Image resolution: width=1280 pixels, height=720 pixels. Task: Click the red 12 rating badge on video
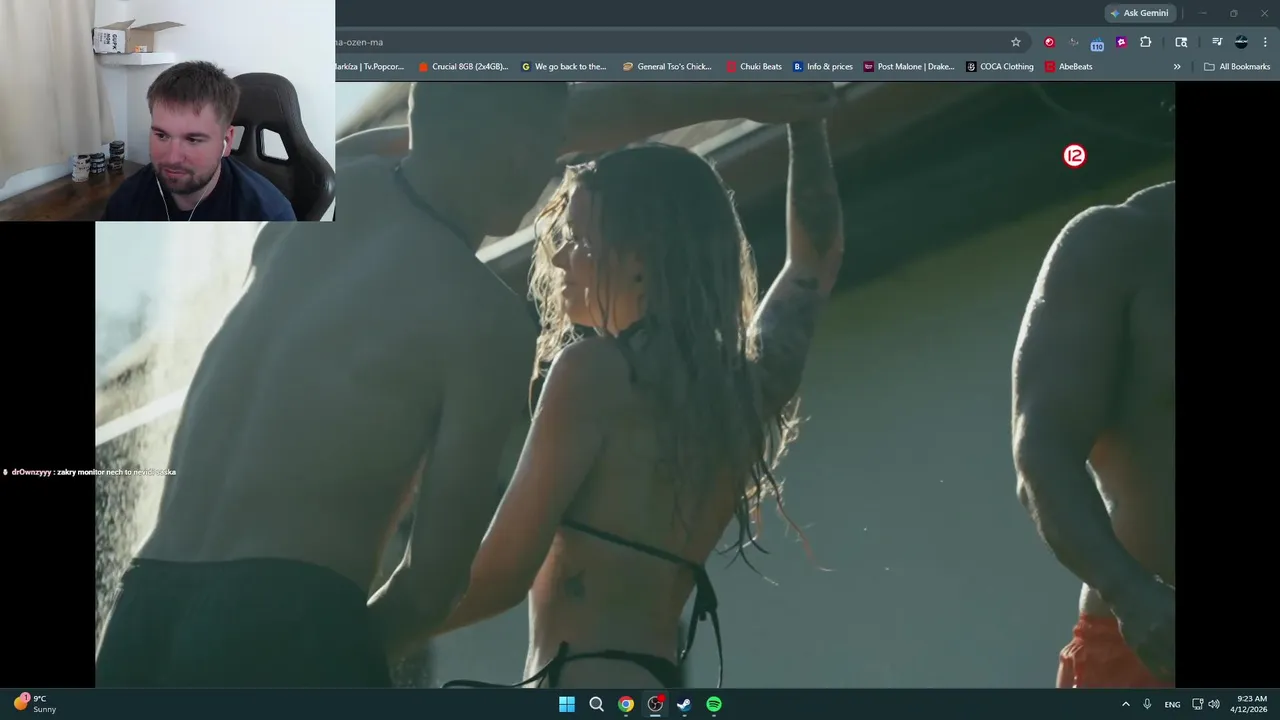click(x=1074, y=156)
